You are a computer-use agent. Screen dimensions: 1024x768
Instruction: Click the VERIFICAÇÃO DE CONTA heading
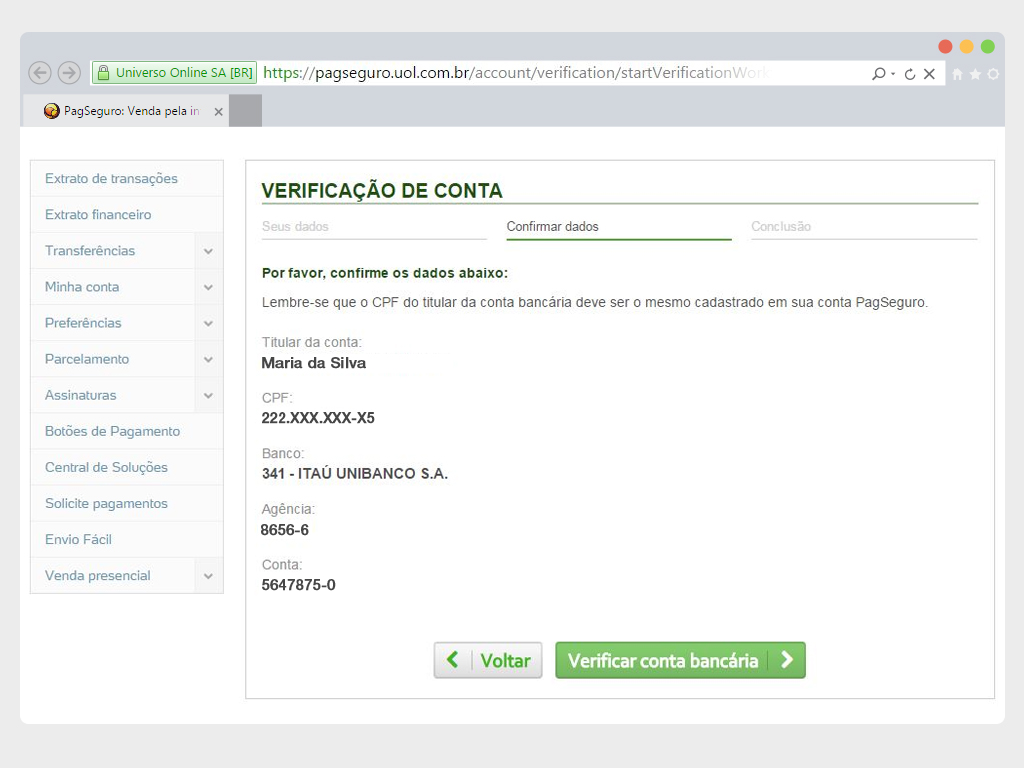tap(382, 191)
